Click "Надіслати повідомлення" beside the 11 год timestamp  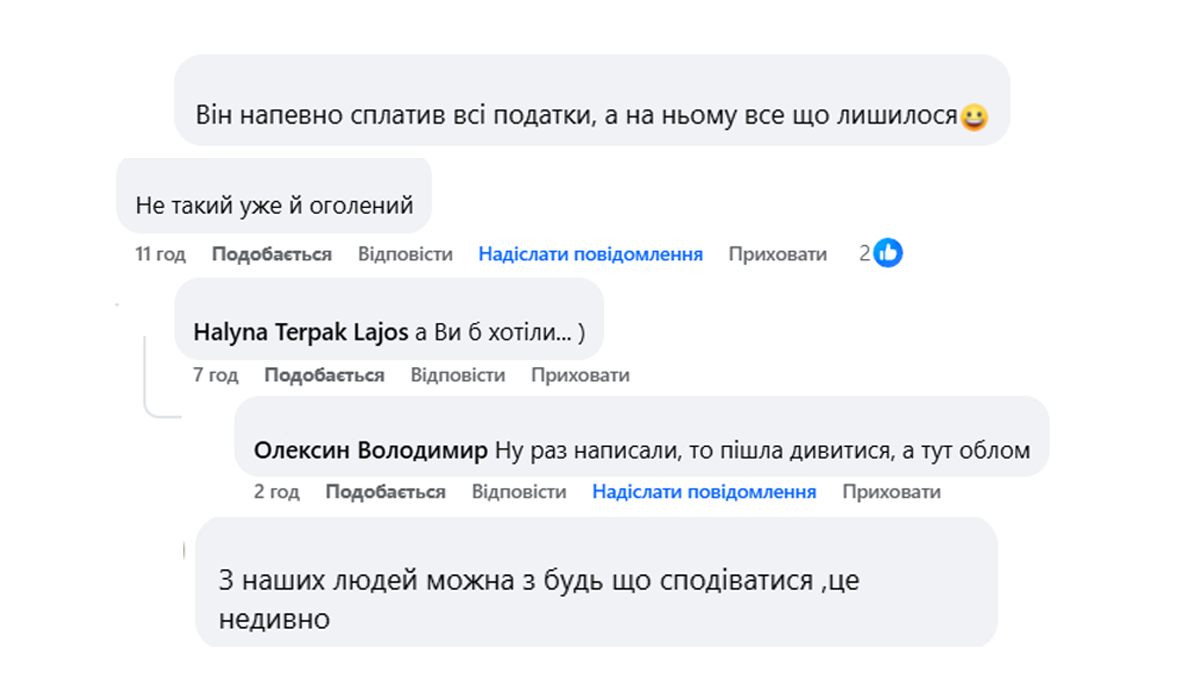click(x=590, y=255)
